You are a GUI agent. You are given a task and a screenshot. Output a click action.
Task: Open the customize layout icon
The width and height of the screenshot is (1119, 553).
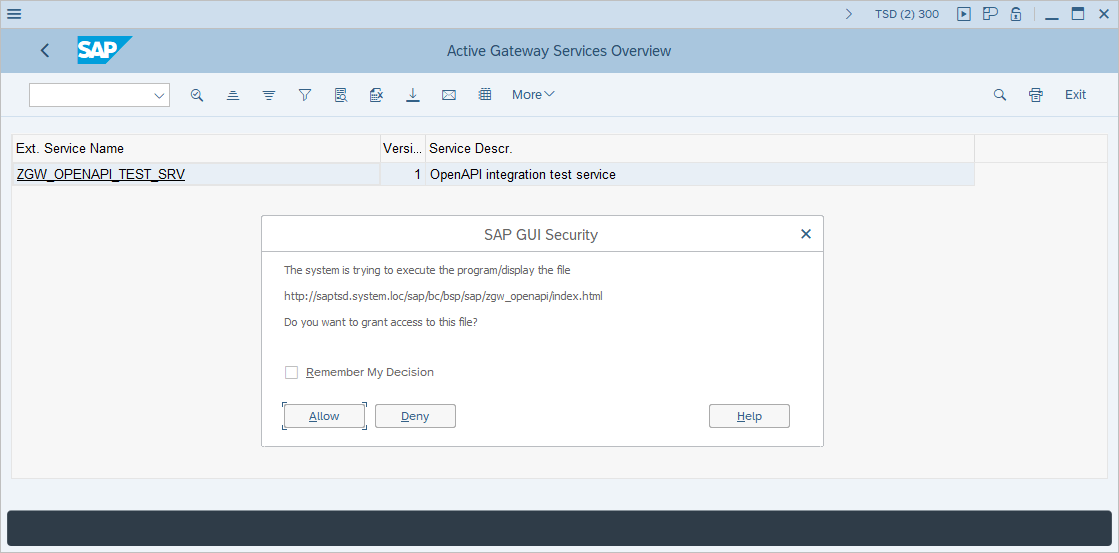990,14
